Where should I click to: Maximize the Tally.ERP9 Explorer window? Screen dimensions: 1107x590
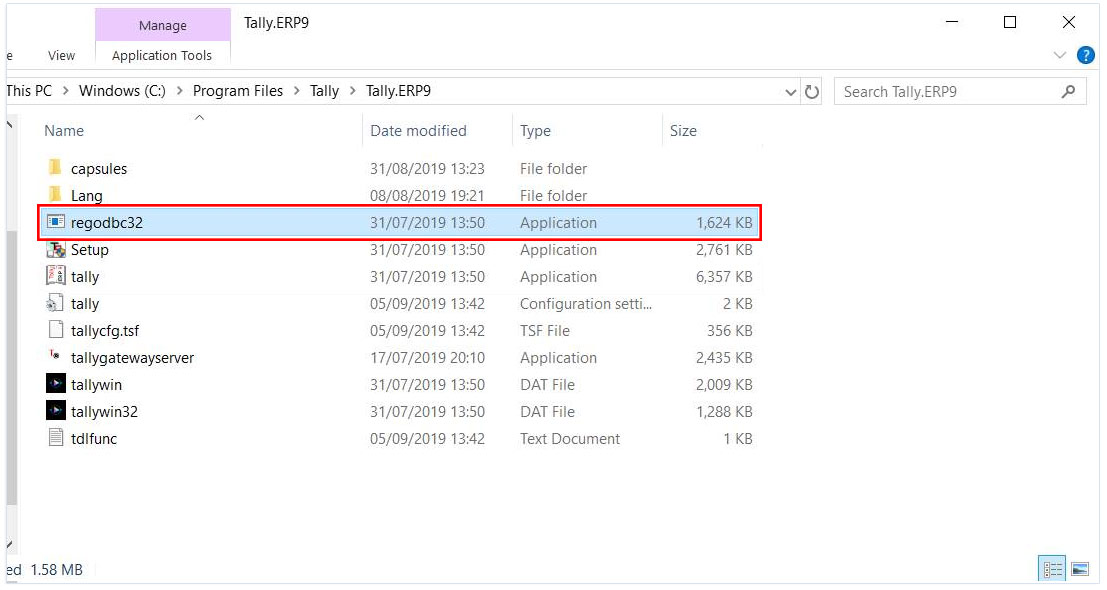click(x=1010, y=23)
